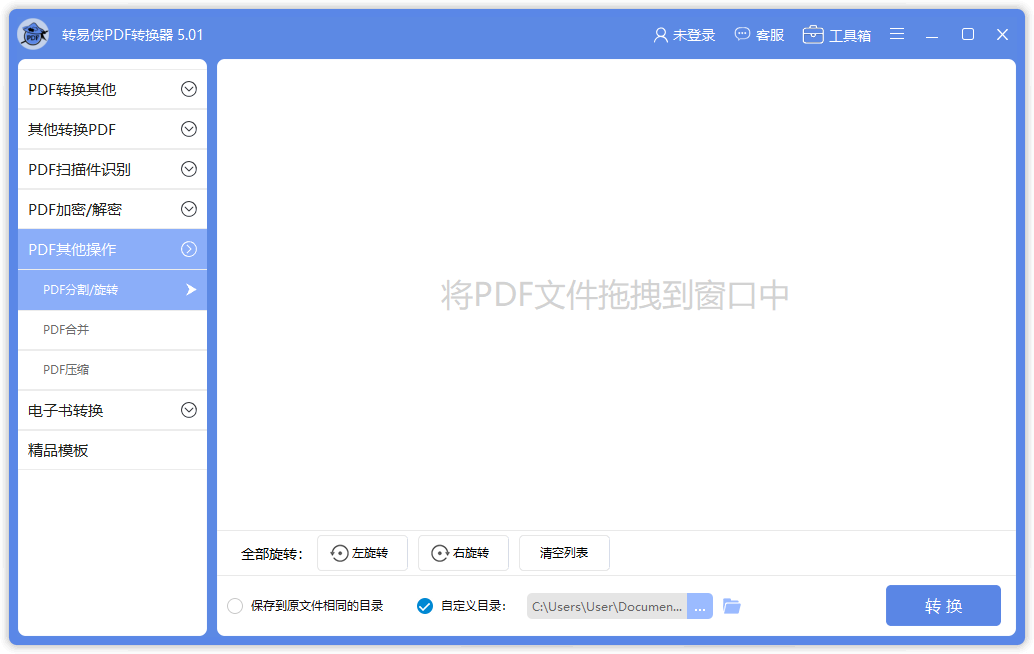This screenshot has height=654, width=1034.
Task: Expand the PDF扫描件识别 section
Action: click(112, 169)
